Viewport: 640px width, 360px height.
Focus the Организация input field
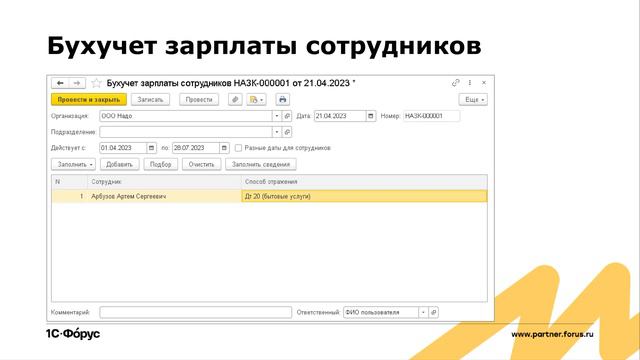186,116
